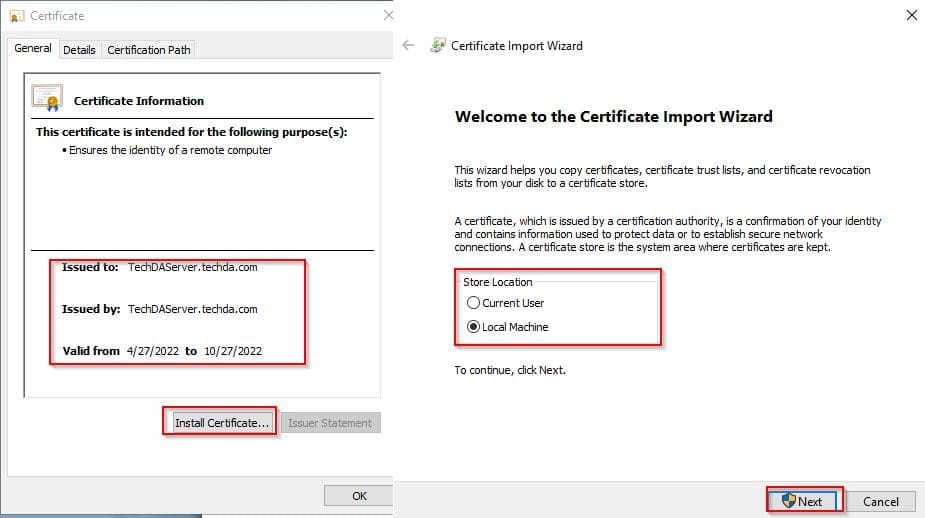Proceed by clicking the Next button

tap(805, 501)
